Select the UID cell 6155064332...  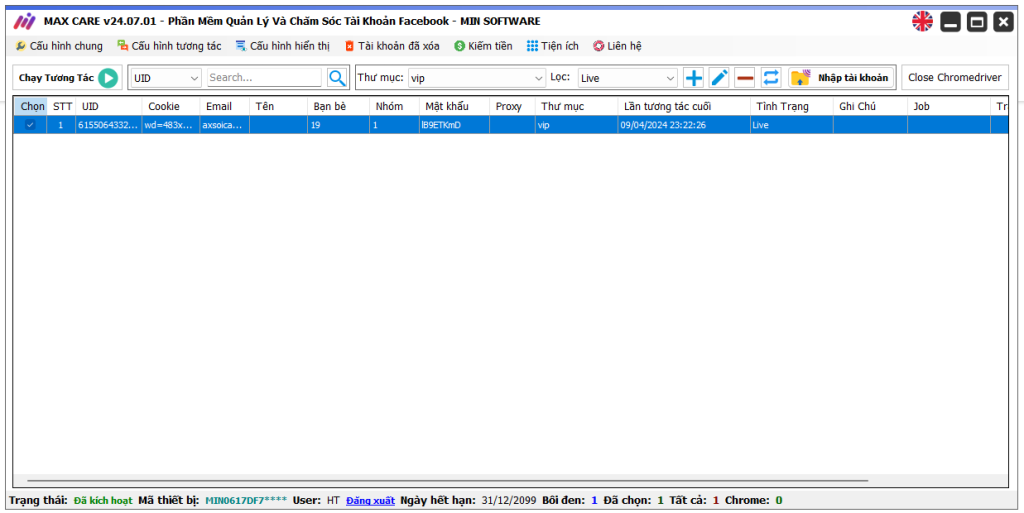click(109, 125)
